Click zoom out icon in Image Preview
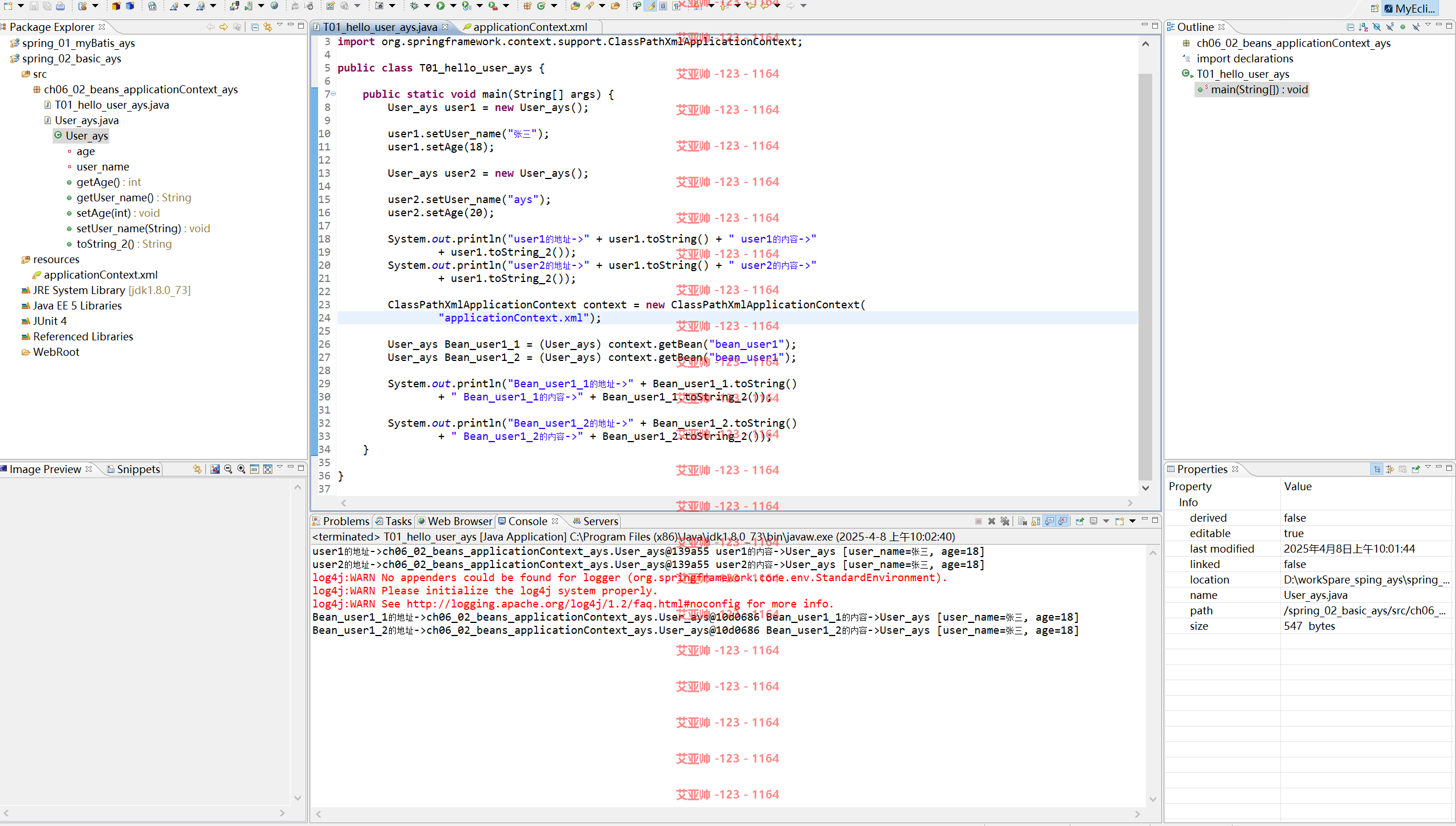1456x826 pixels. tap(228, 469)
